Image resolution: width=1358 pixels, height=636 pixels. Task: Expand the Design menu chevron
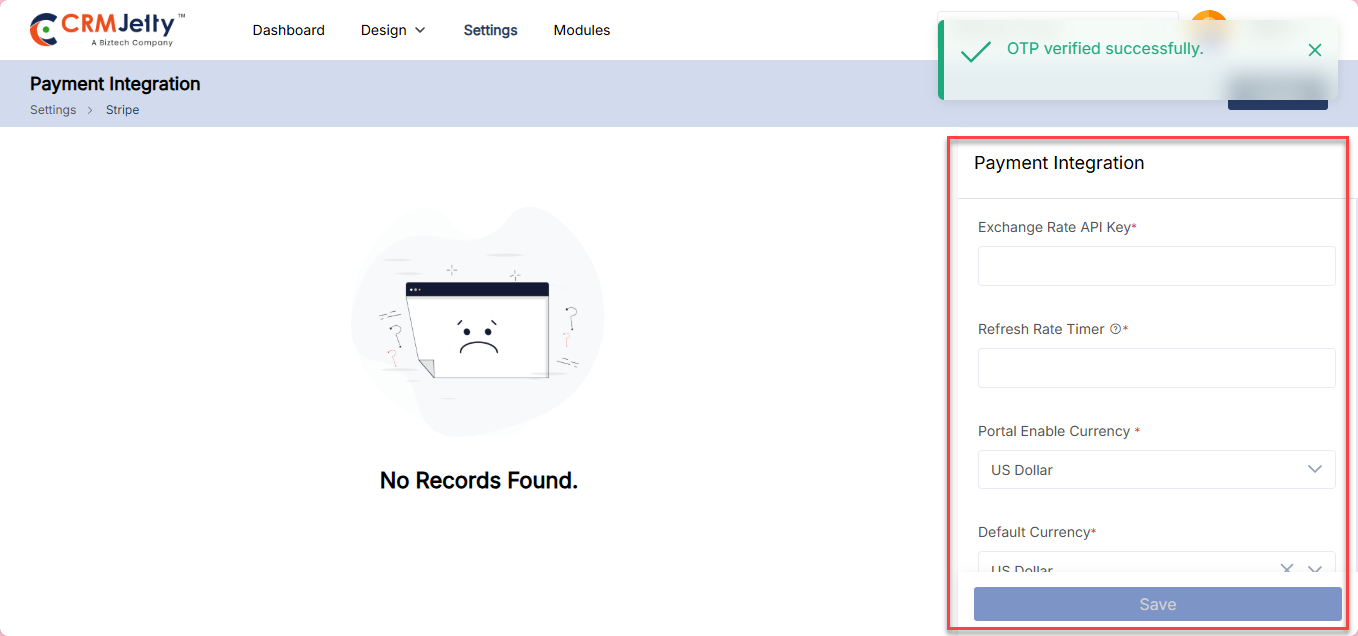tap(420, 30)
